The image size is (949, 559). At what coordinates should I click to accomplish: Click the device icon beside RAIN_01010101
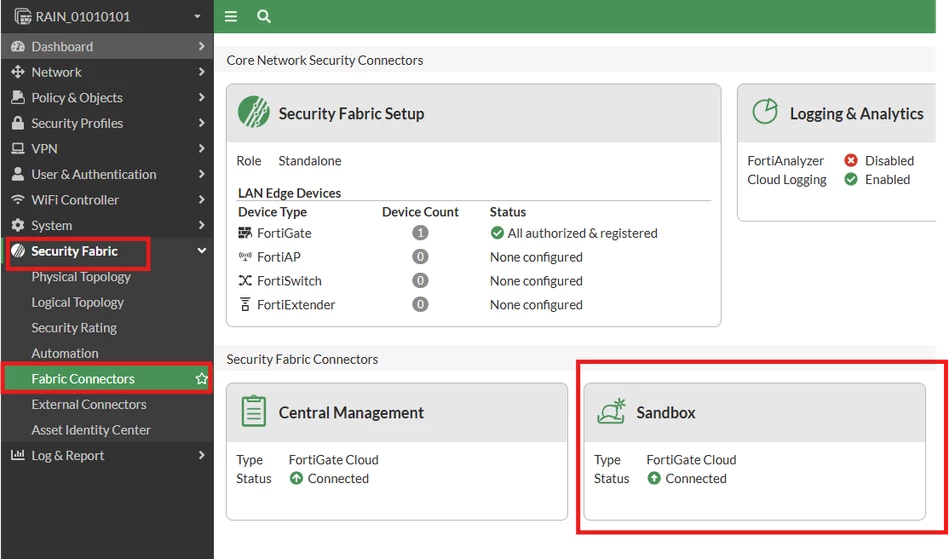pos(22,17)
